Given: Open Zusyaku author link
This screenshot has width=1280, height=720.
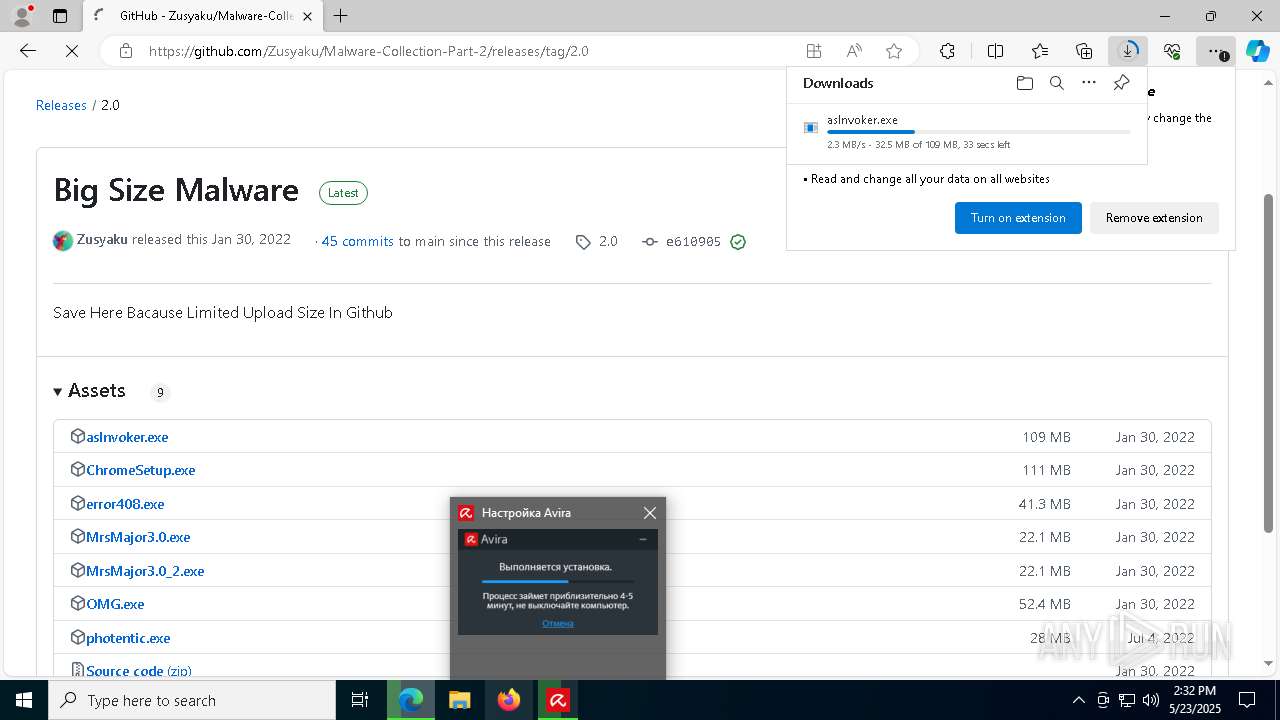Looking at the screenshot, I should click(102, 240).
